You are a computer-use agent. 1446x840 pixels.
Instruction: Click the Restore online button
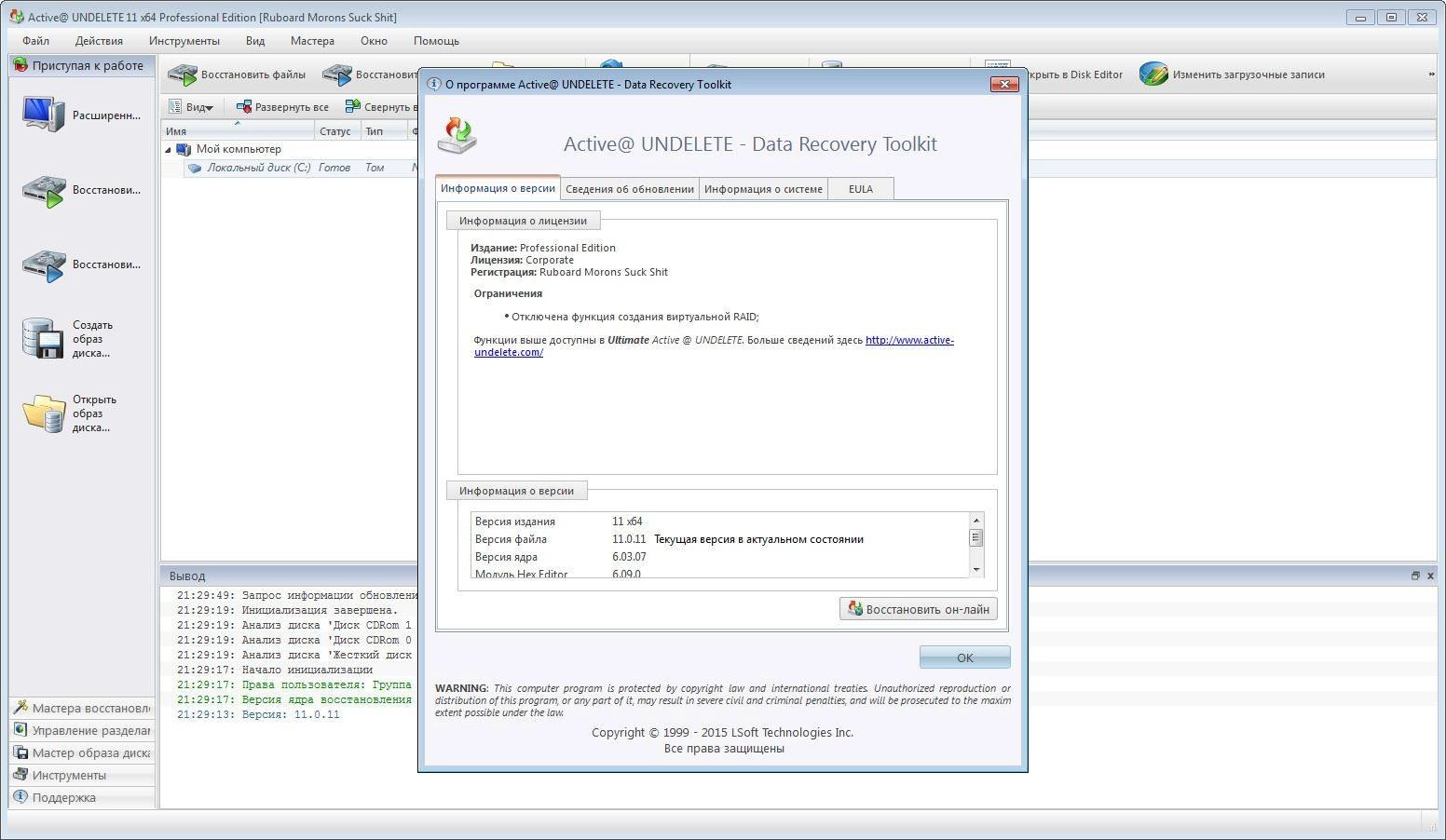pos(919,609)
